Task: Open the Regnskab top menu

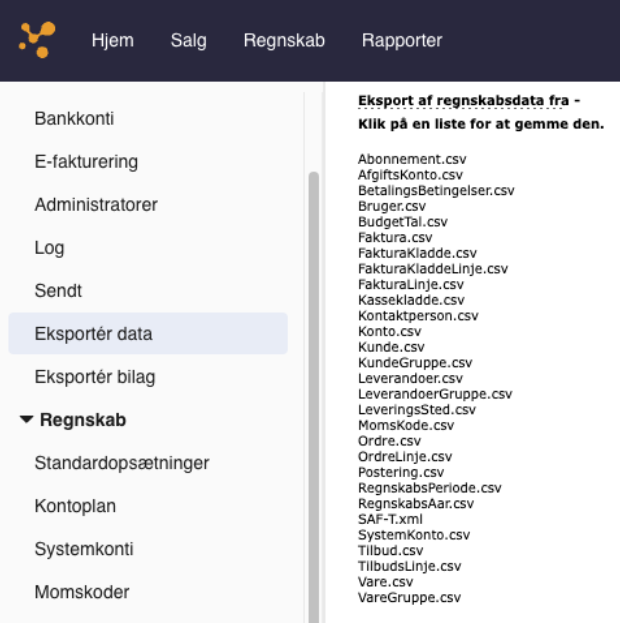Action: (x=284, y=40)
